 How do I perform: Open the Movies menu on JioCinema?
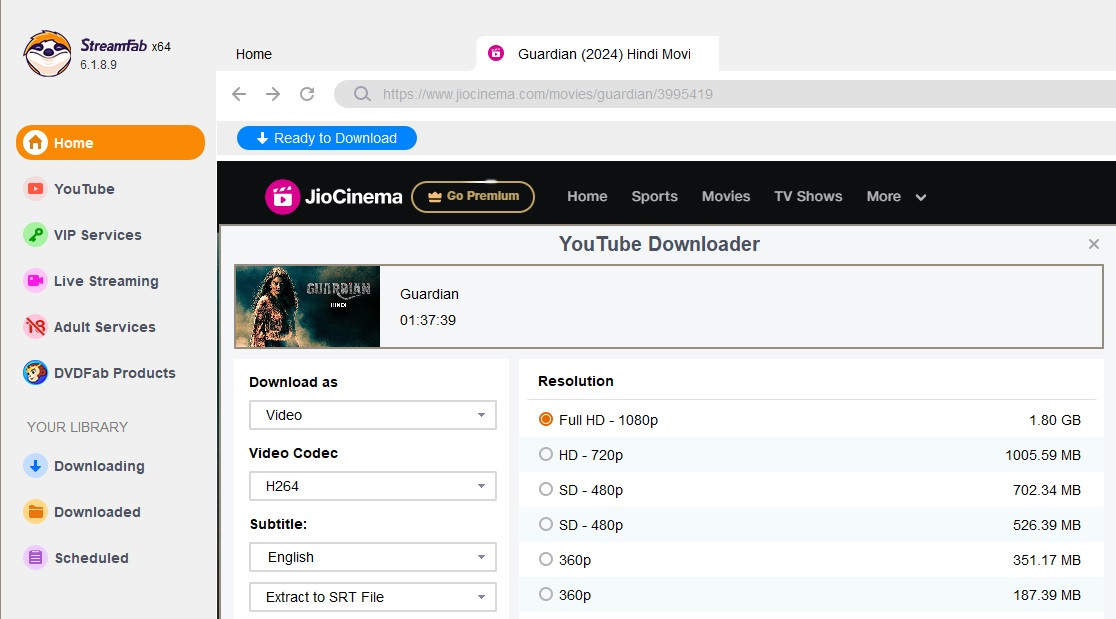725,196
